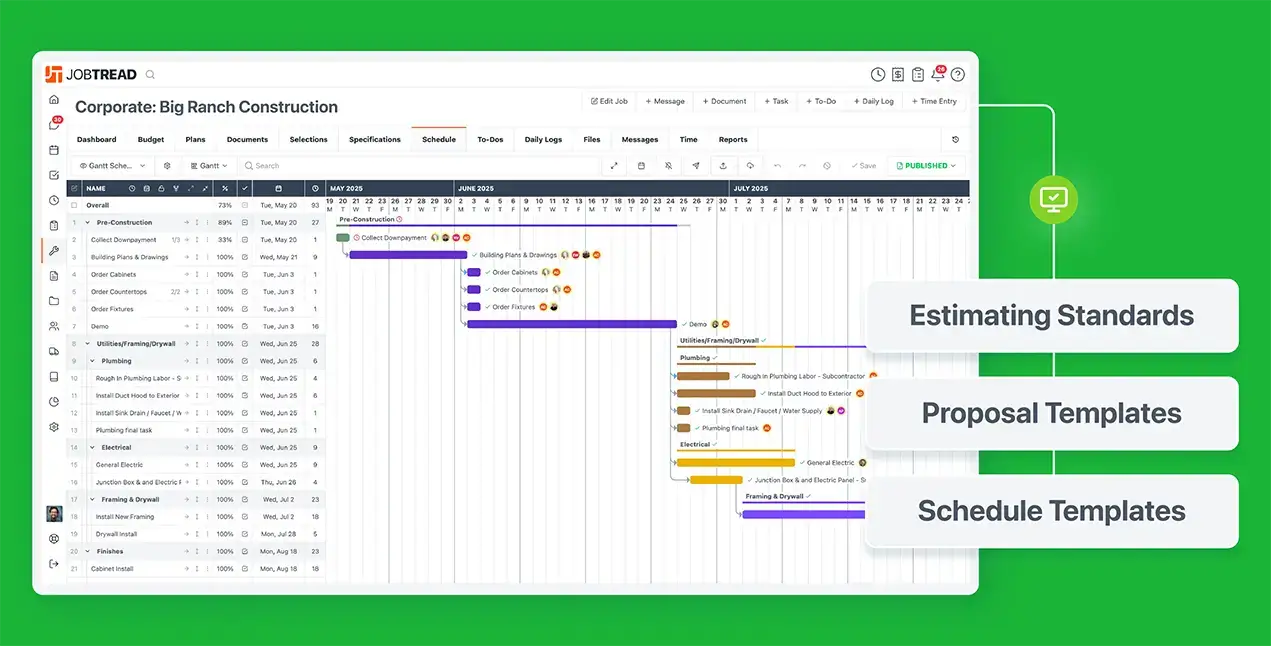
Task: Open the Daily Logs tab
Action: pyautogui.click(x=543, y=140)
